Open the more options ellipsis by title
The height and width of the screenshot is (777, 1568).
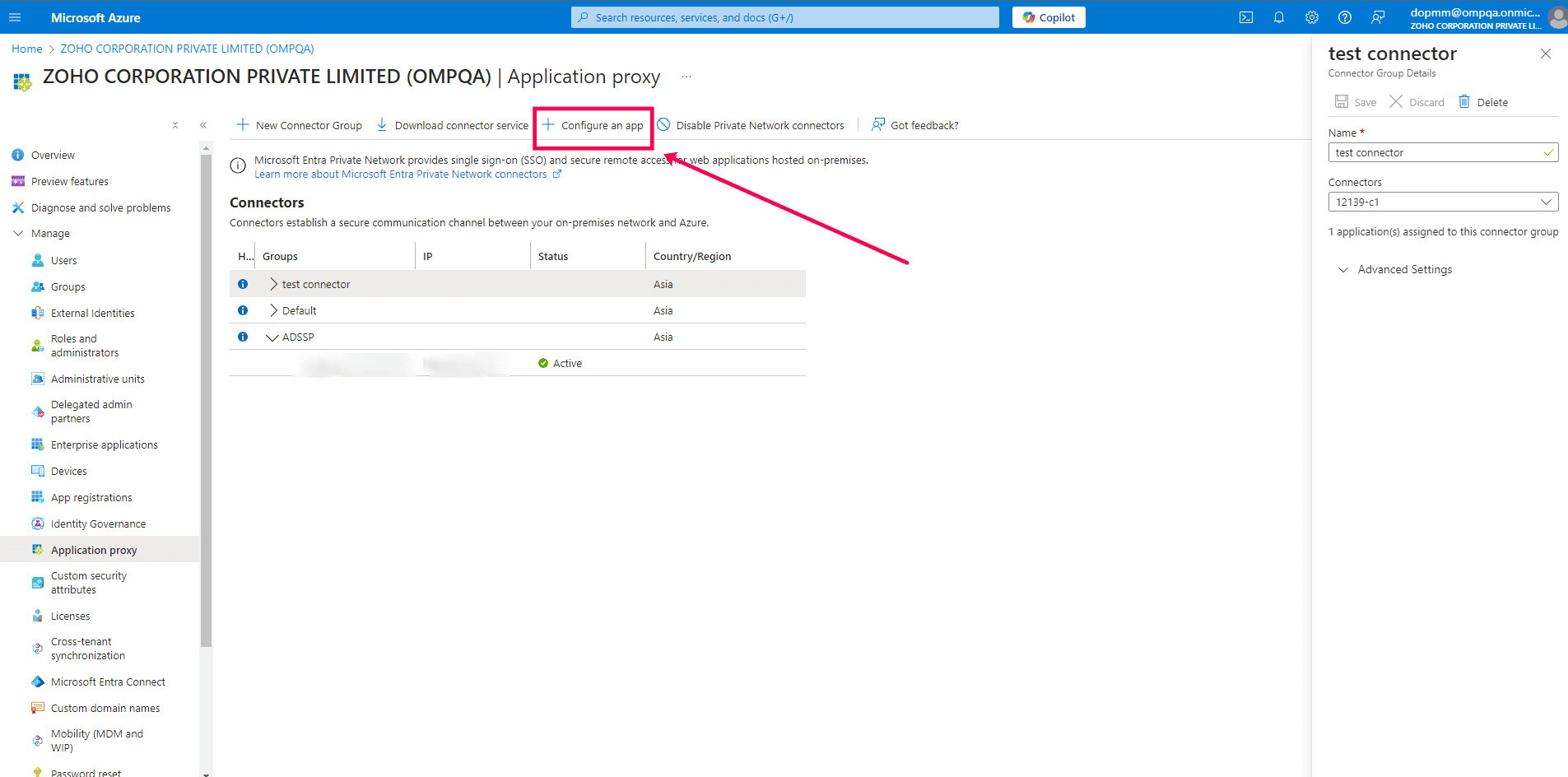[x=686, y=77]
